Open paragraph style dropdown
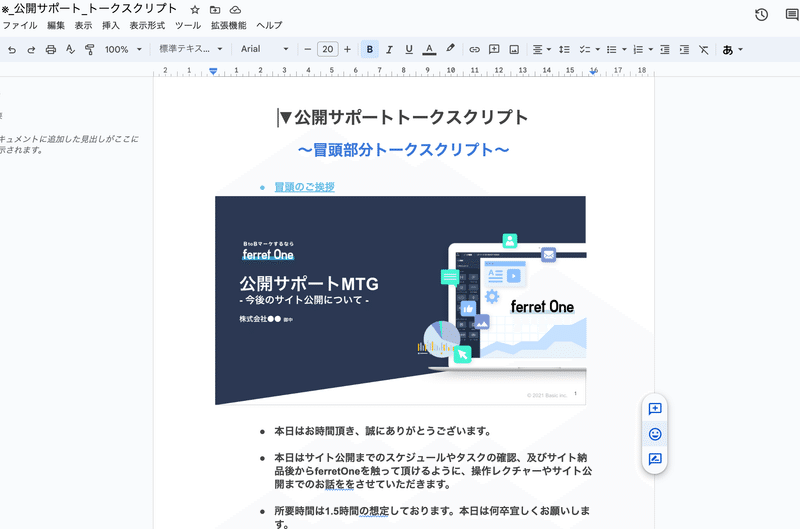The height and width of the screenshot is (529, 800). click(191, 49)
